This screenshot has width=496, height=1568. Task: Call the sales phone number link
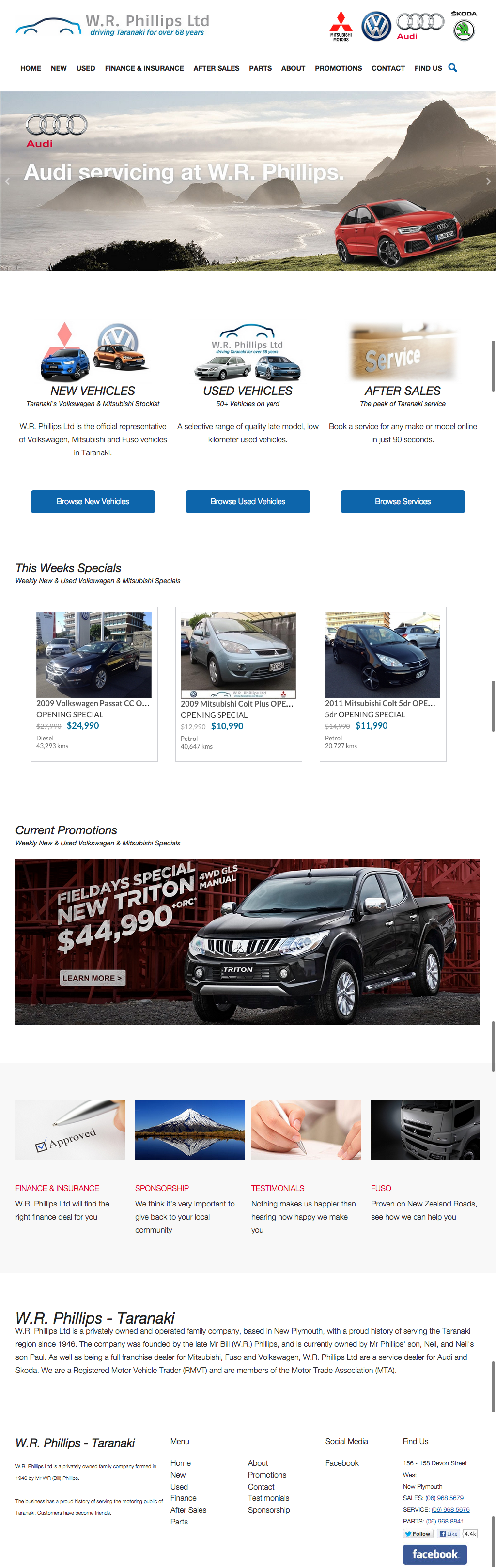pyautogui.click(x=444, y=1498)
